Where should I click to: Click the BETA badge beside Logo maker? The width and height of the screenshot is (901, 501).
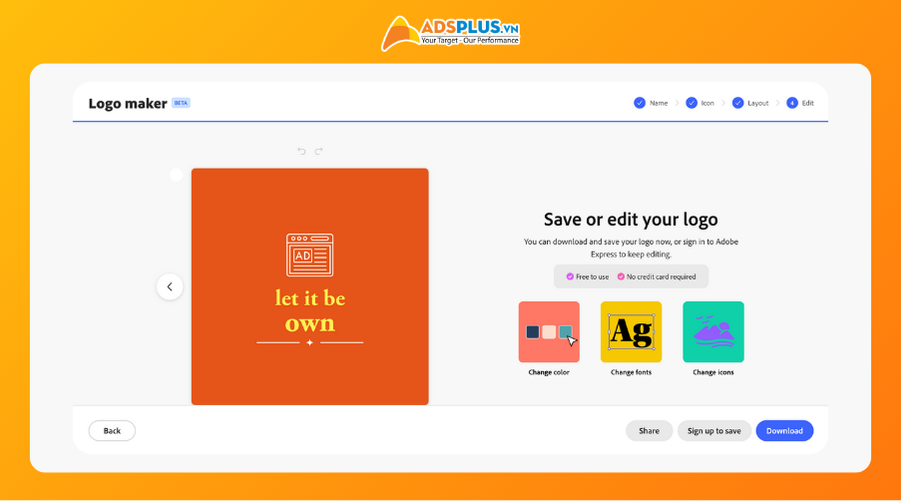click(x=181, y=103)
